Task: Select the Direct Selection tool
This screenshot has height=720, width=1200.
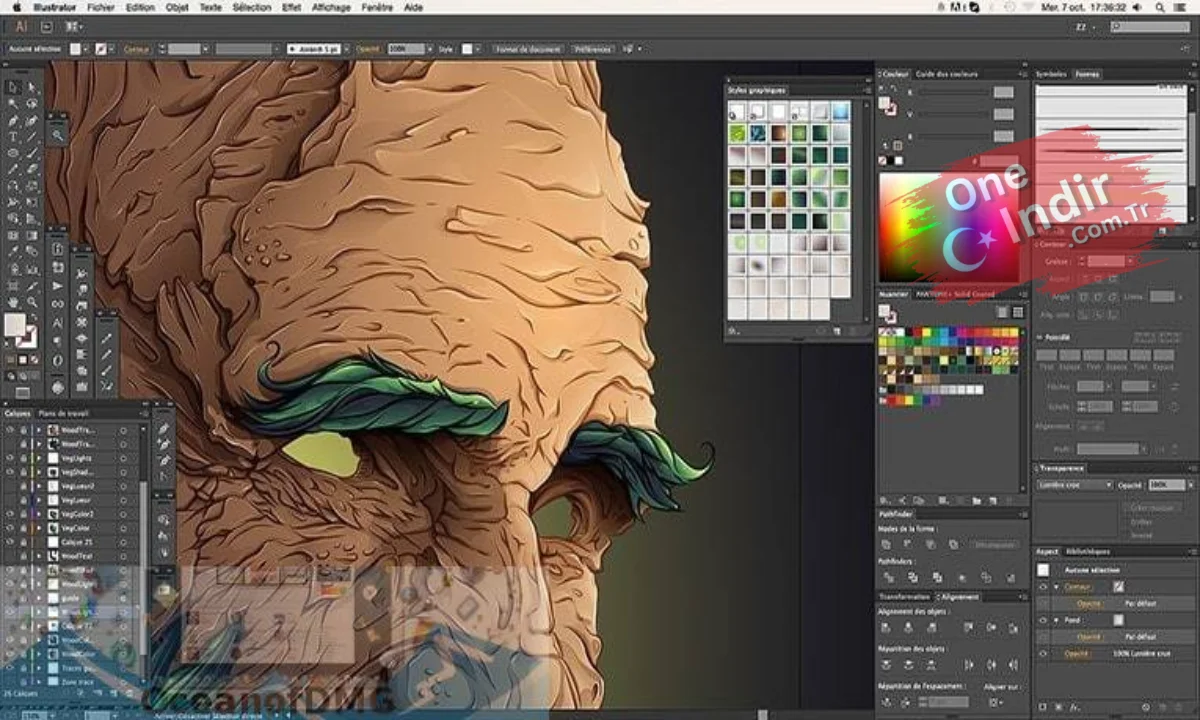Action: 33,88
